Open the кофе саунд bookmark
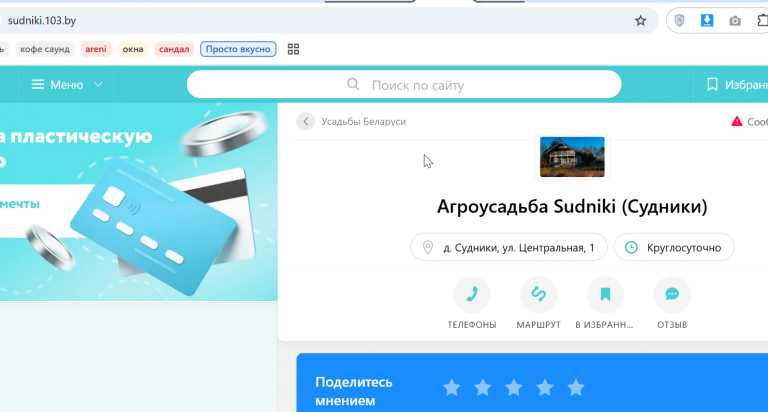The image size is (768, 412). (45, 49)
